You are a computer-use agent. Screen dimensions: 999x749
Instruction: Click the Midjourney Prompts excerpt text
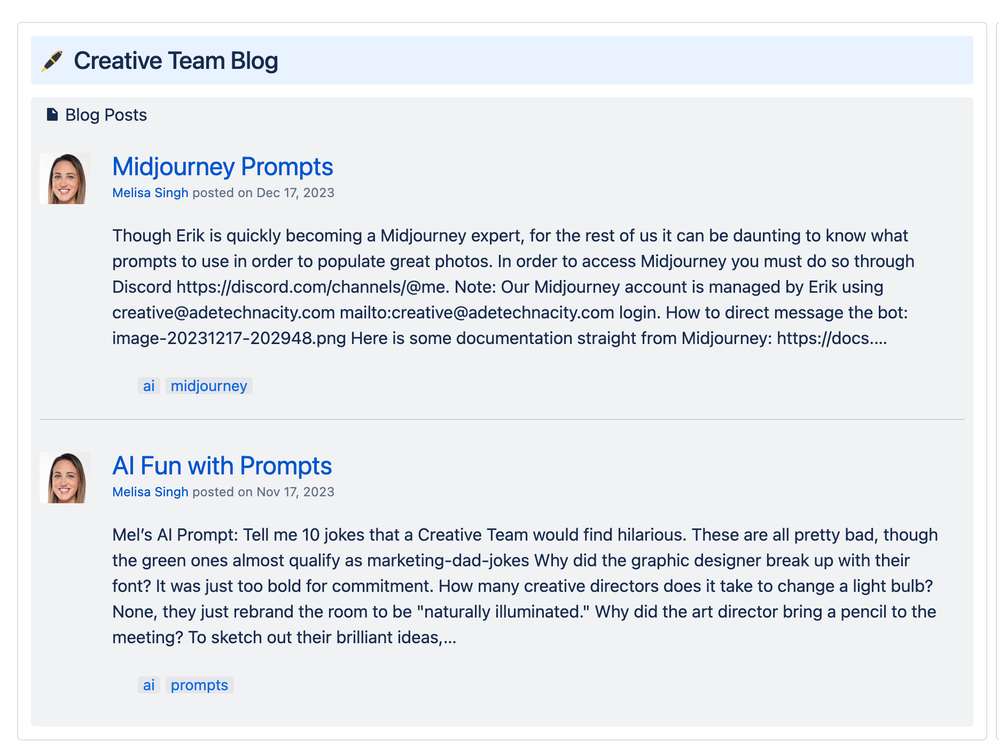coord(513,287)
